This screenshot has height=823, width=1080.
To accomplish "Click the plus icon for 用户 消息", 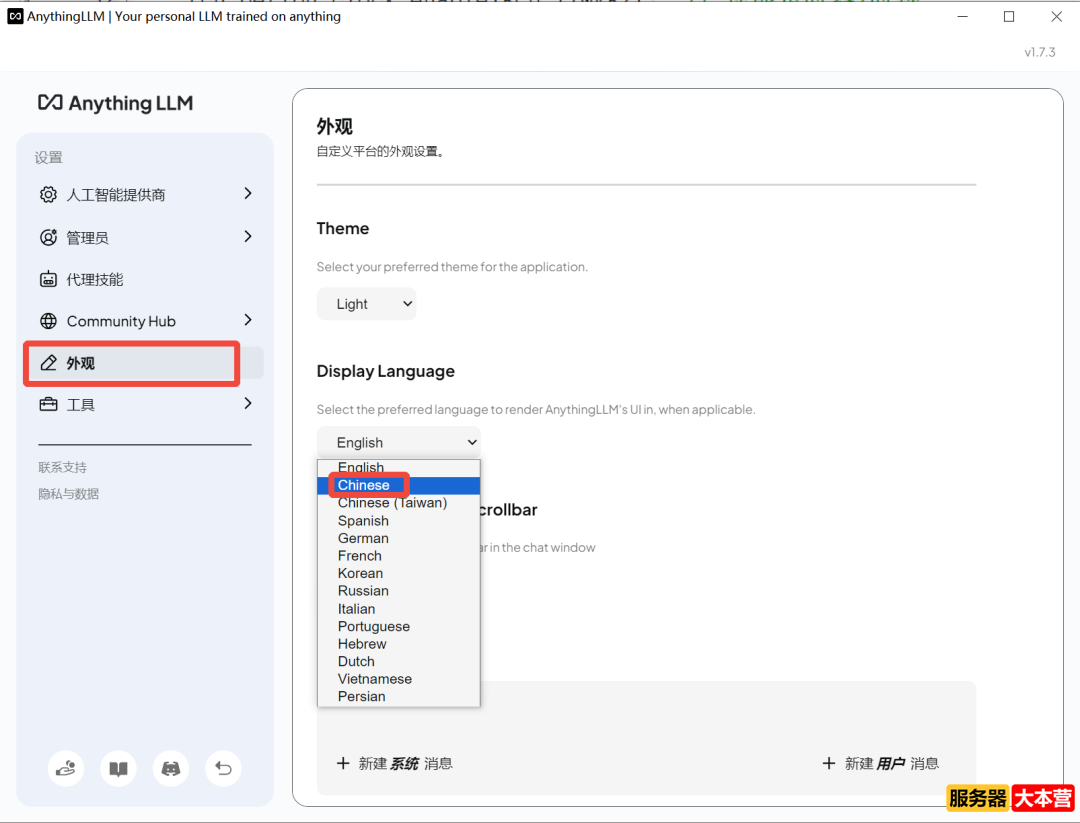I will tap(829, 763).
